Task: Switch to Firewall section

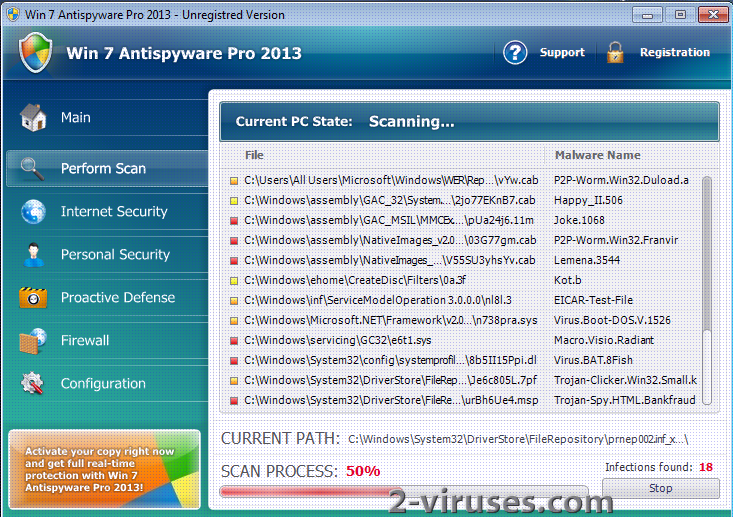Action: click(107, 340)
